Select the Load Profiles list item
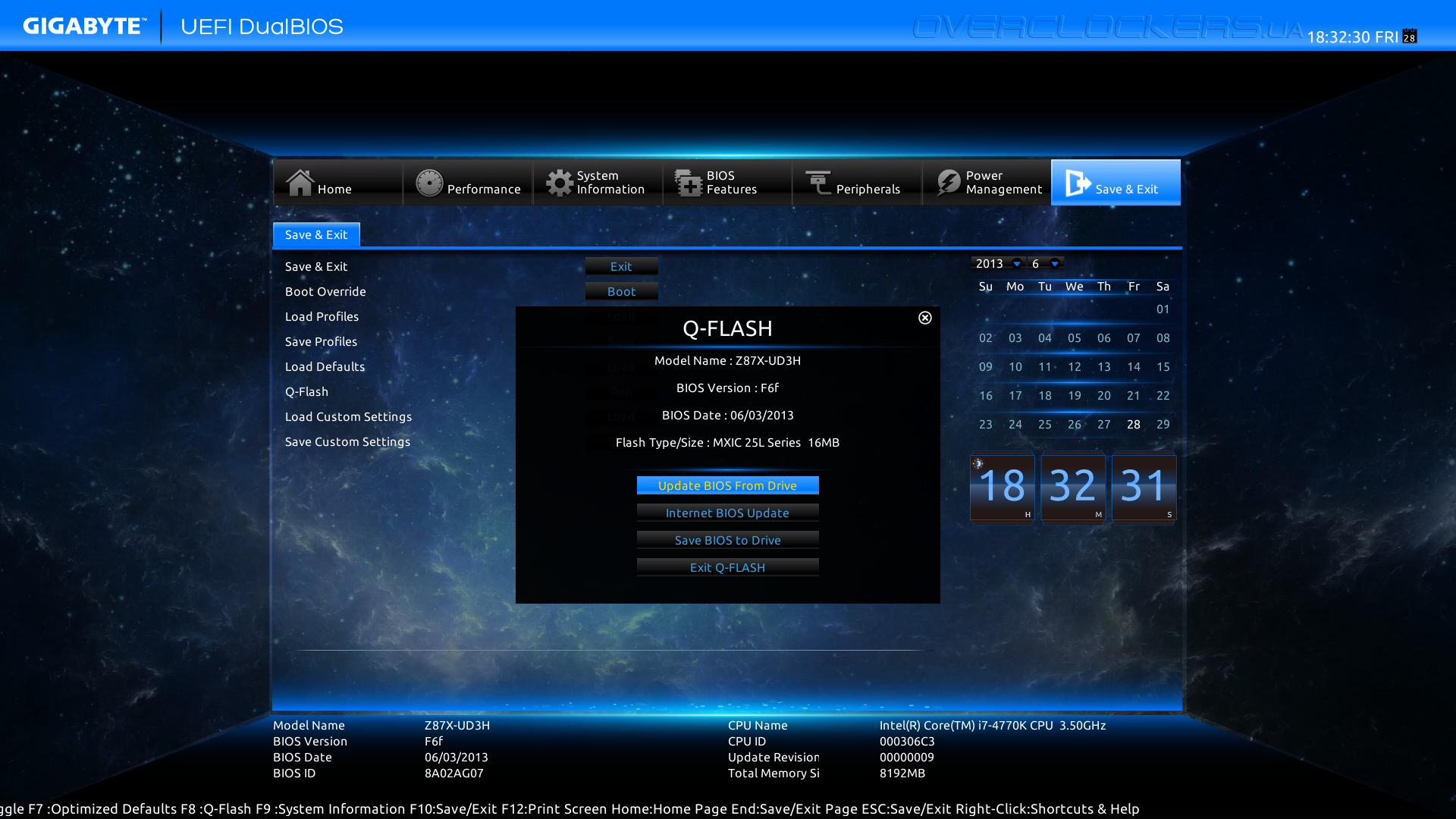 [322, 316]
